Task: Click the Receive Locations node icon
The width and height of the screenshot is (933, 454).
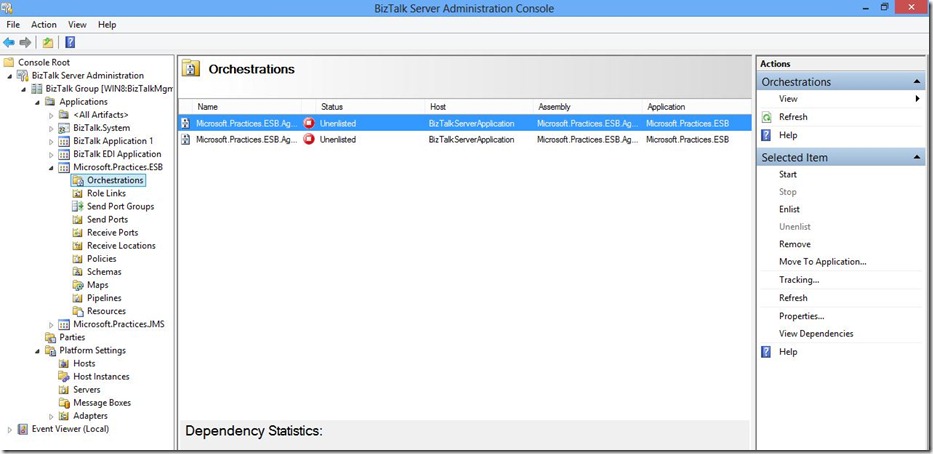Action: point(77,246)
